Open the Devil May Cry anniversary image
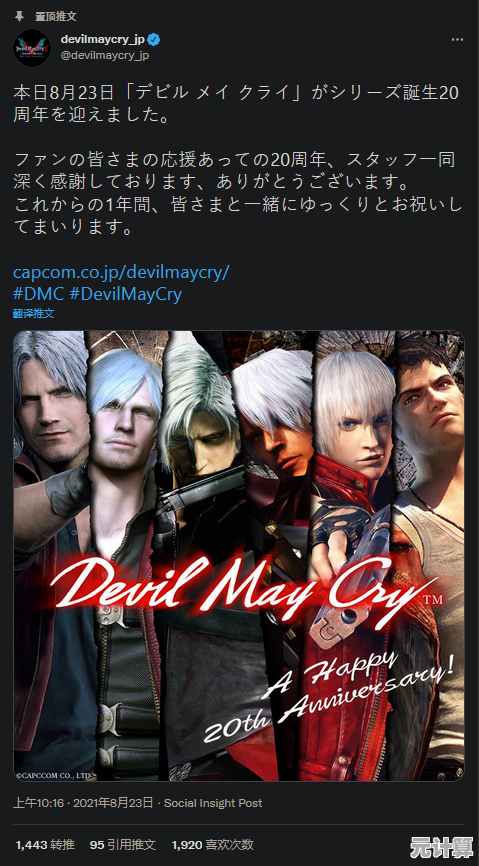Viewport: 479px width, 866px height. 239,556
